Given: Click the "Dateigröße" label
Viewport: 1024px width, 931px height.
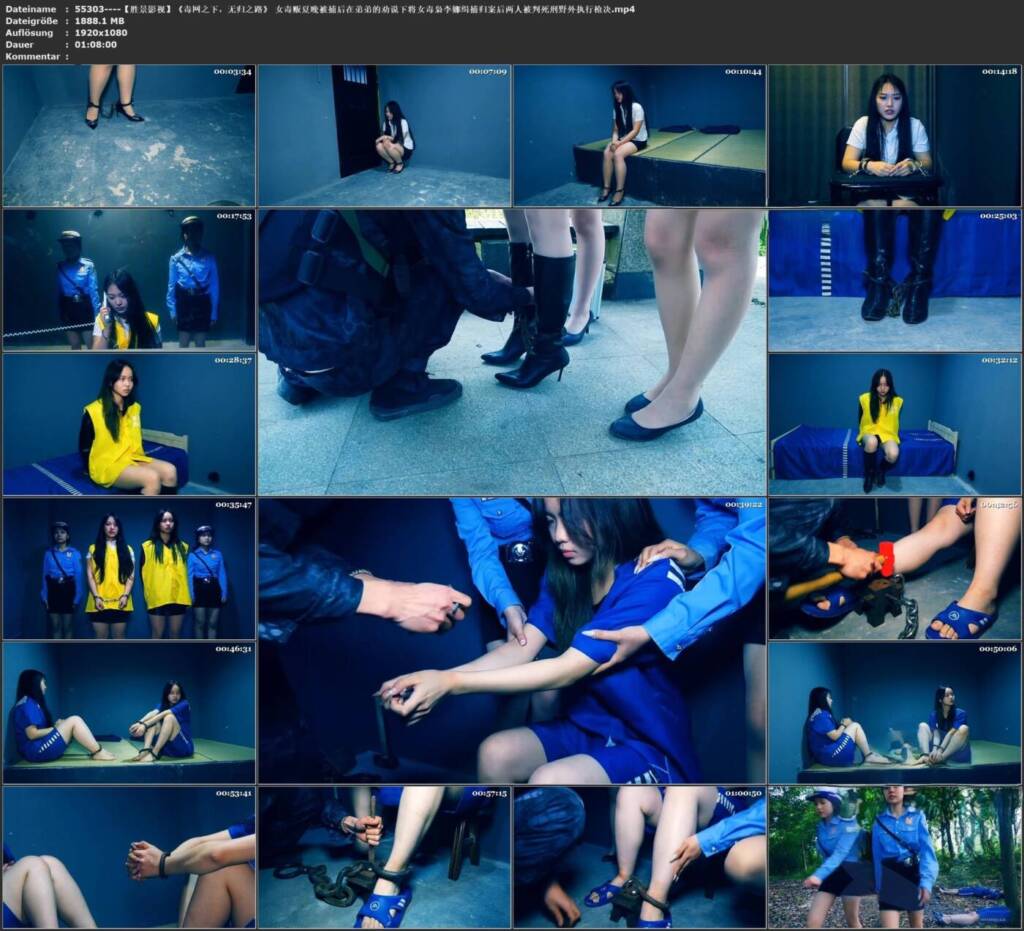Looking at the screenshot, I should pyautogui.click(x=32, y=21).
